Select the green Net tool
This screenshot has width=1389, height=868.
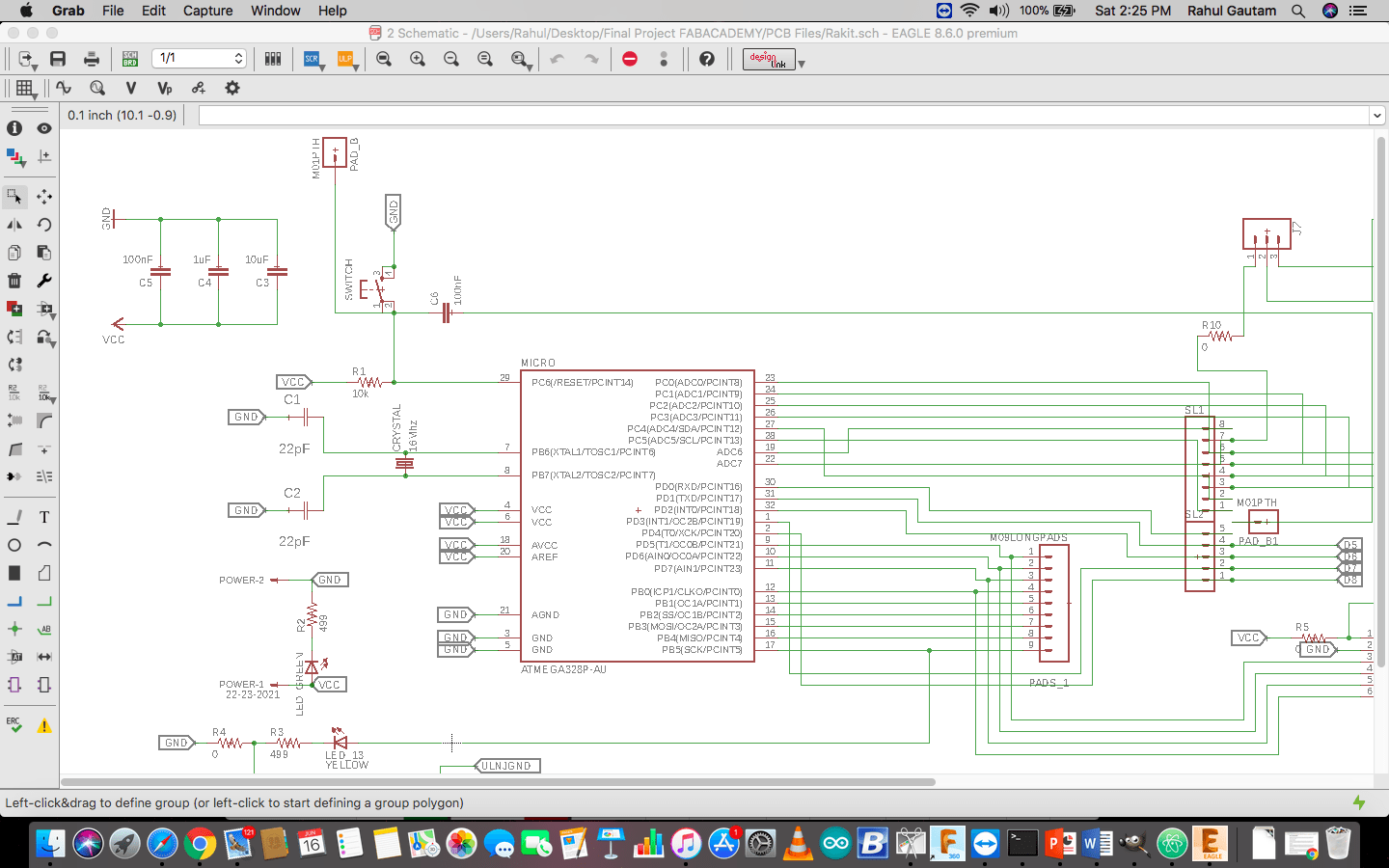coord(44,602)
